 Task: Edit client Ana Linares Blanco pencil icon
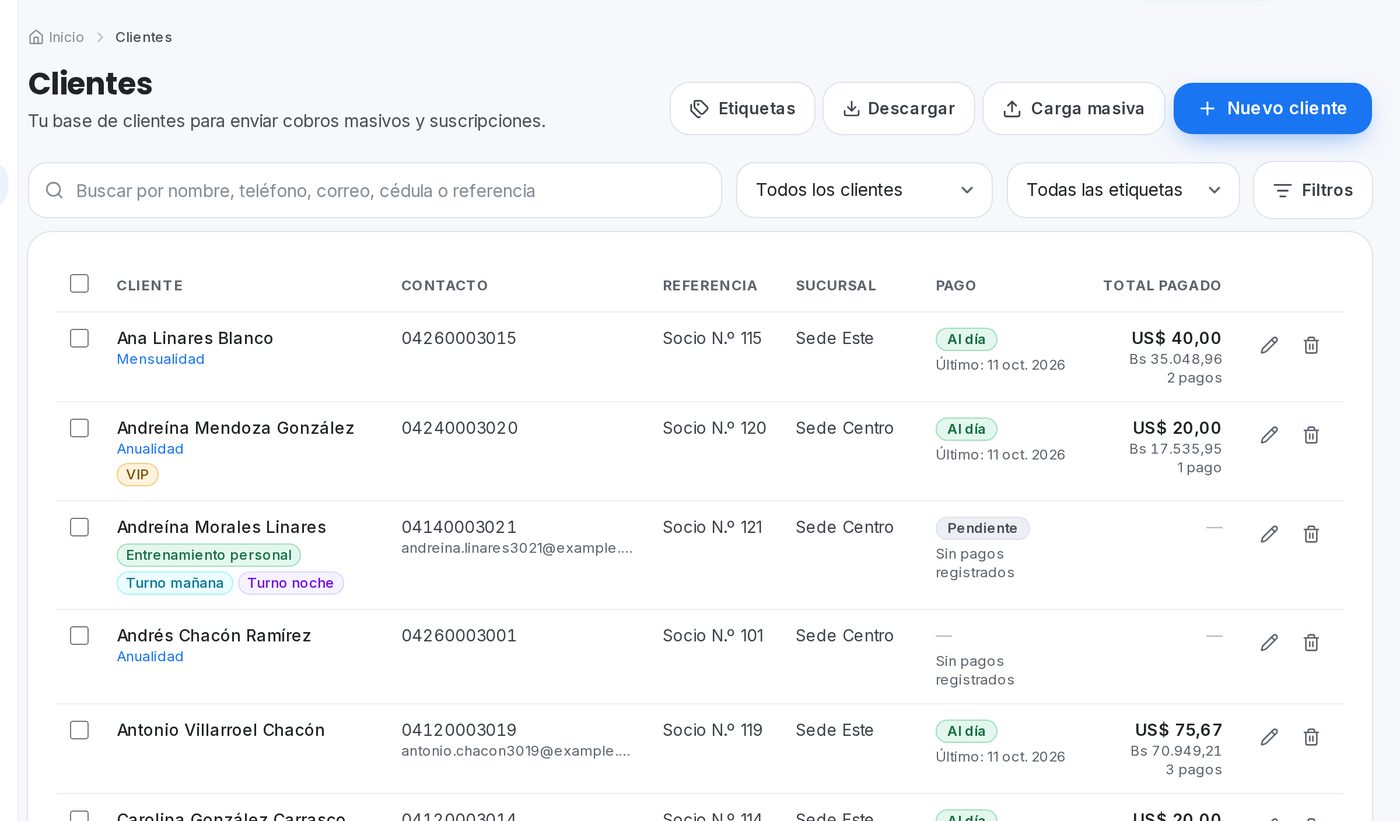[1269, 345]
